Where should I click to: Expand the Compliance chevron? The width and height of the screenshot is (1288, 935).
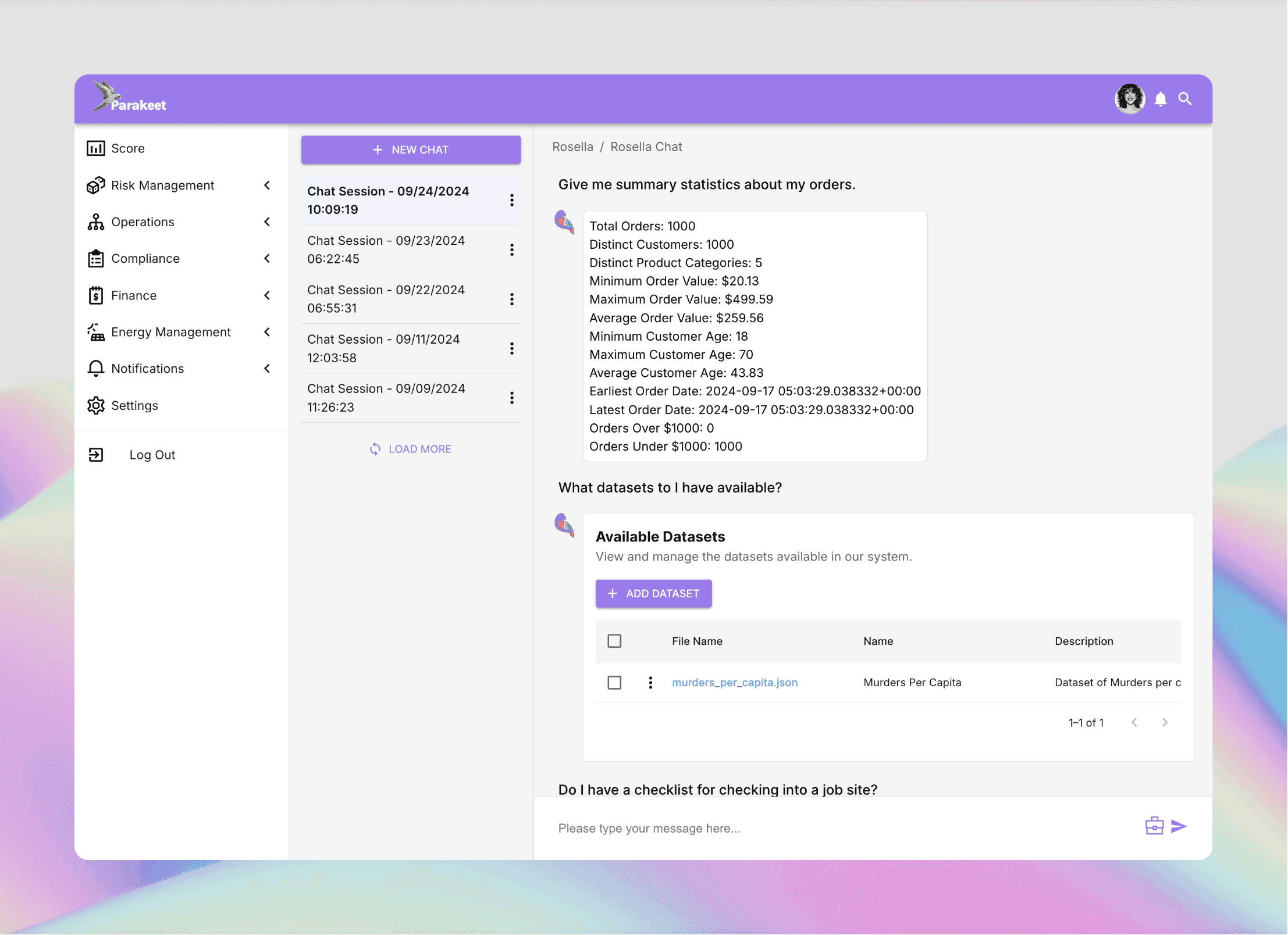[x=267, y=259]
